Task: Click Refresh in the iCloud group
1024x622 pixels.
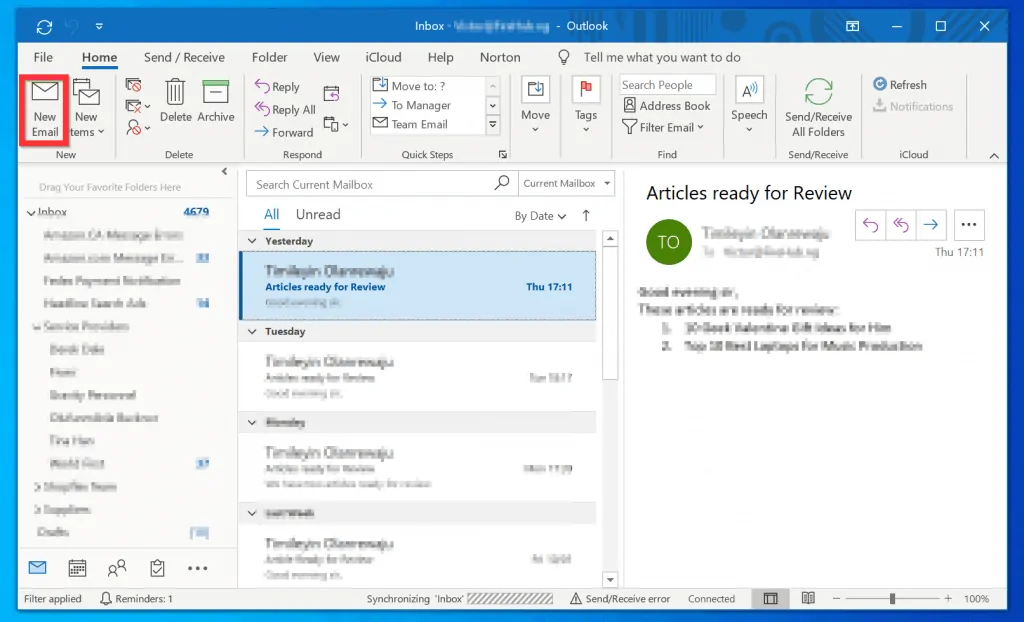Action: pos(898,84)
